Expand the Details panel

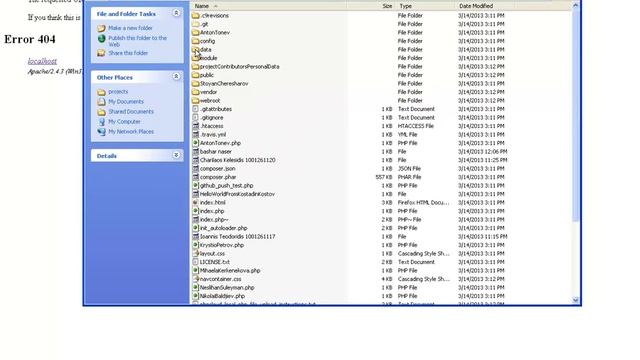coord(176,156)
